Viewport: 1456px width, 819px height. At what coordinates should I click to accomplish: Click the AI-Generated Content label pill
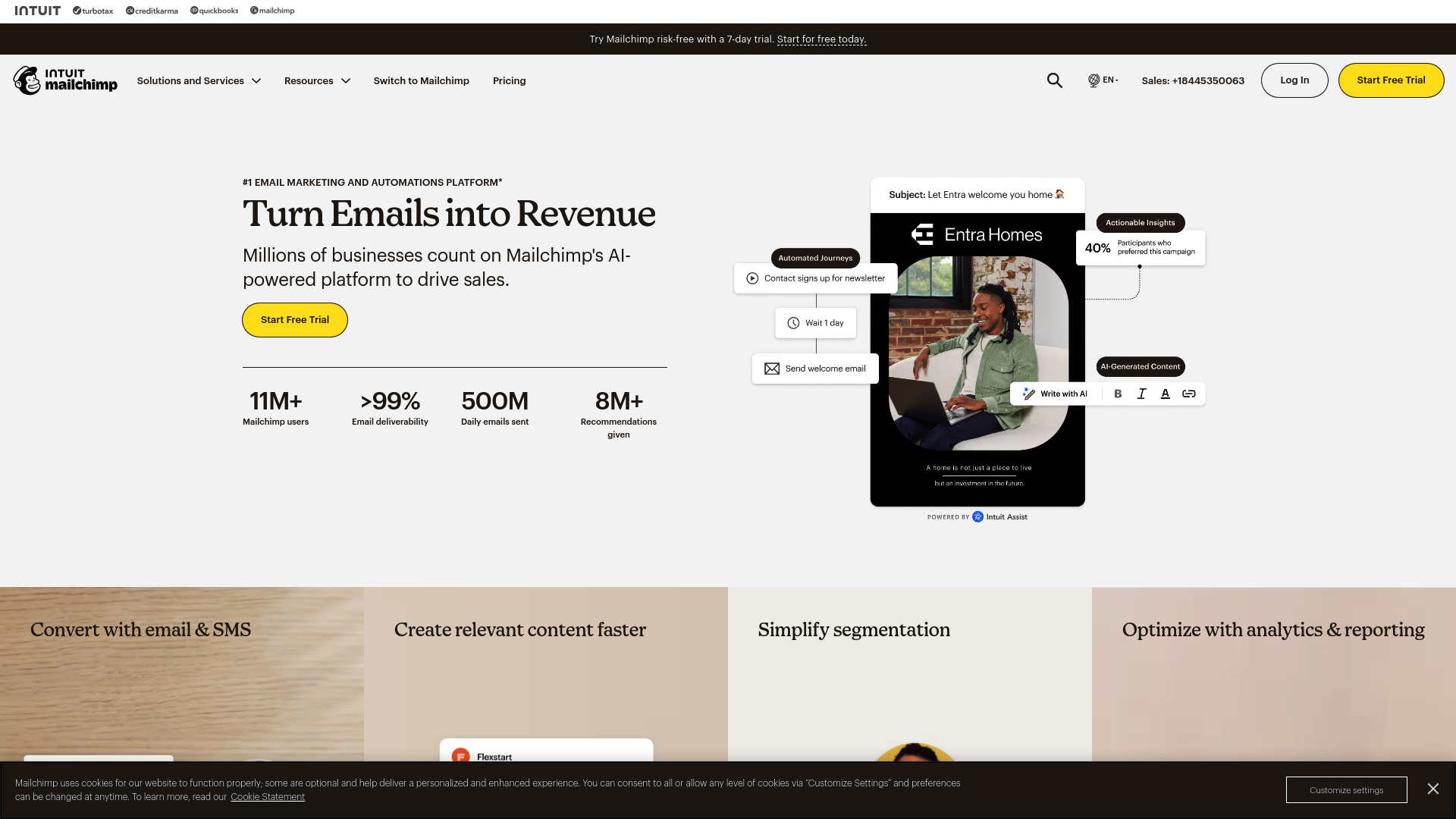1140,367
